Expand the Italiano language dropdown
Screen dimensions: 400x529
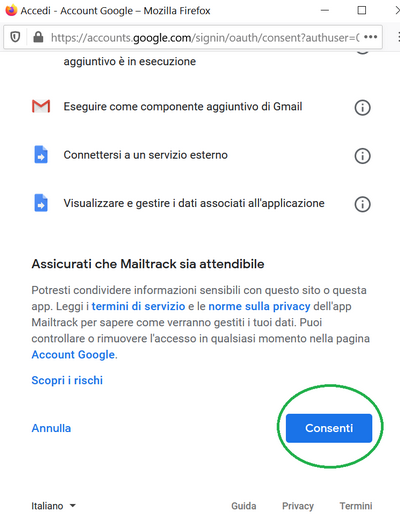point(53,506)
